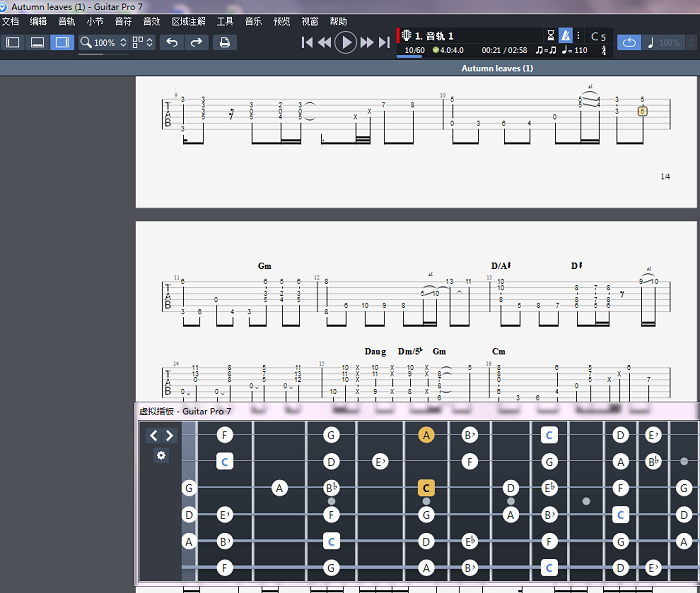The image size is (700, 593).
Task: Expand the fretboard using the right chevron
Action: pyautogui.click(x=170, y=435)
